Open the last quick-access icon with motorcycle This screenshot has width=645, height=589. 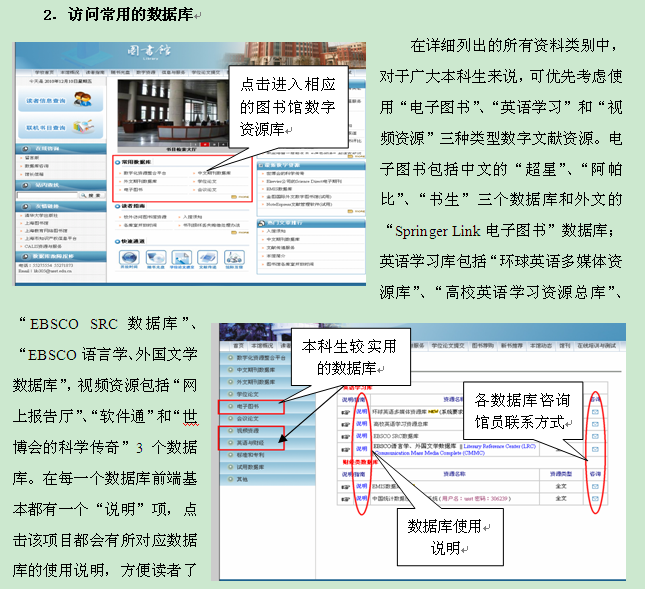(234, 257)
